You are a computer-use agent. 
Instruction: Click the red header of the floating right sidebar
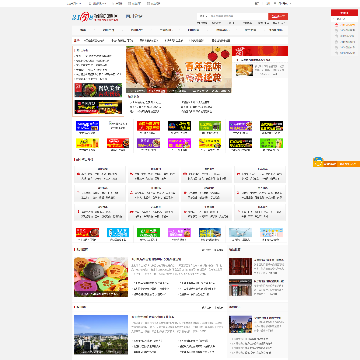[x=344, y=12]
